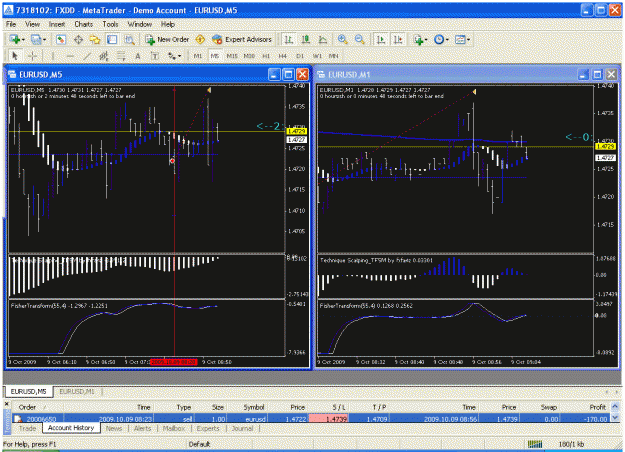Switch timeframe to M15
Image resolution: width=625 pixels, height=452 pixels.
coord(232,56)
